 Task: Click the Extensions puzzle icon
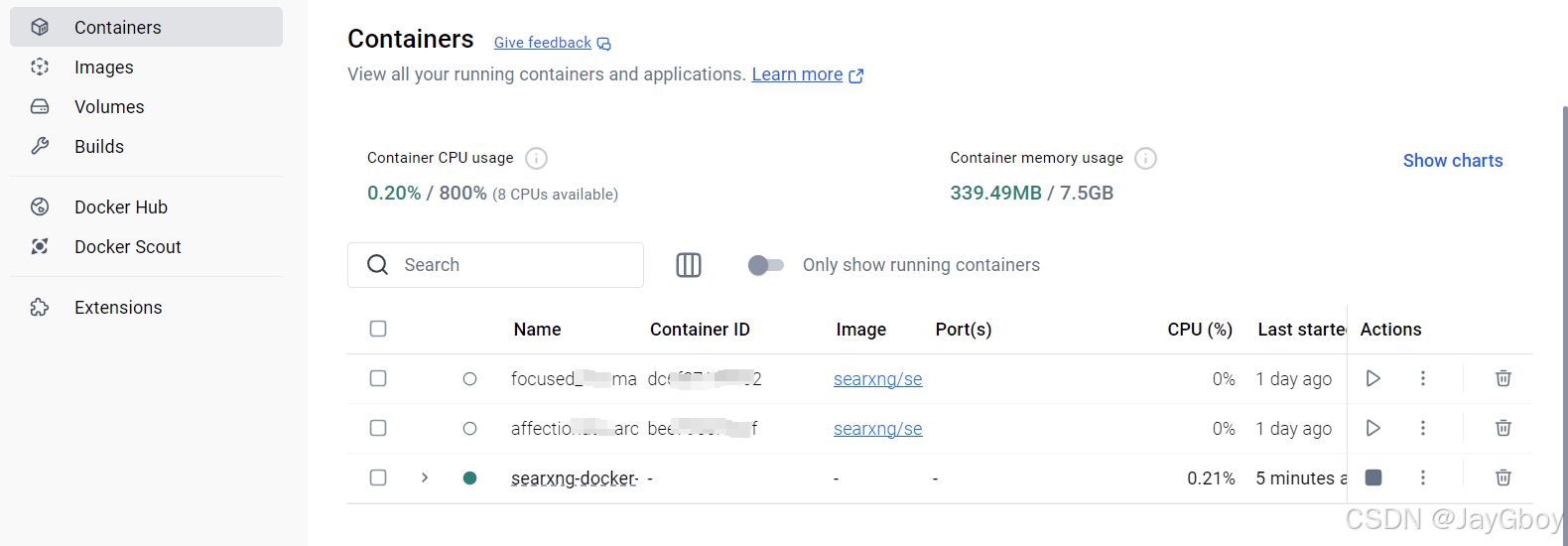pyautogui.click(x=40, y=307)
